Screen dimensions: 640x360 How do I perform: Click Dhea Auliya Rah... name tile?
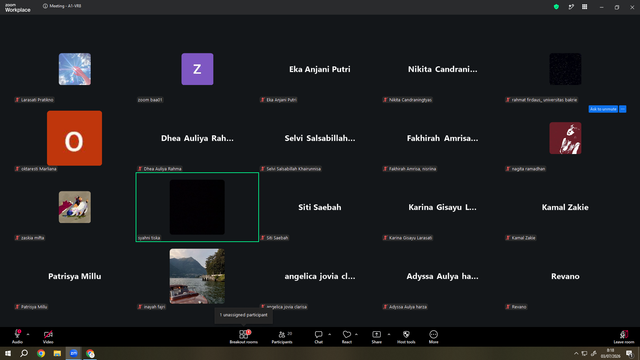197,138
